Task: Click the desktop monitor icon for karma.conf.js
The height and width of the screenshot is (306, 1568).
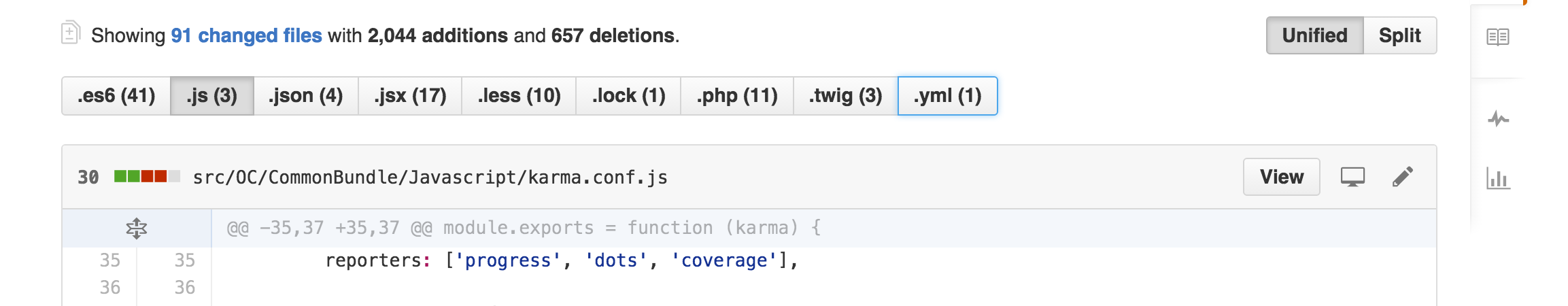Action: point(1352,177)
